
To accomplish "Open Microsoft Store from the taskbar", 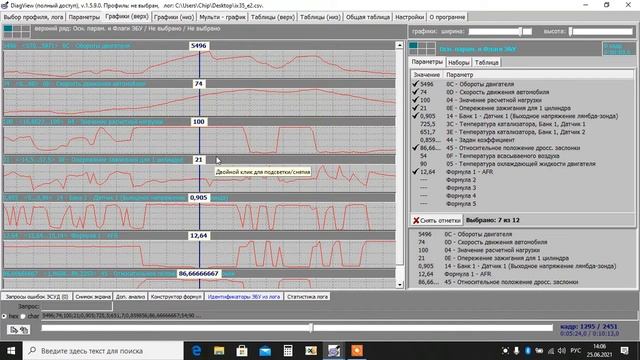I will click(242, 351).
